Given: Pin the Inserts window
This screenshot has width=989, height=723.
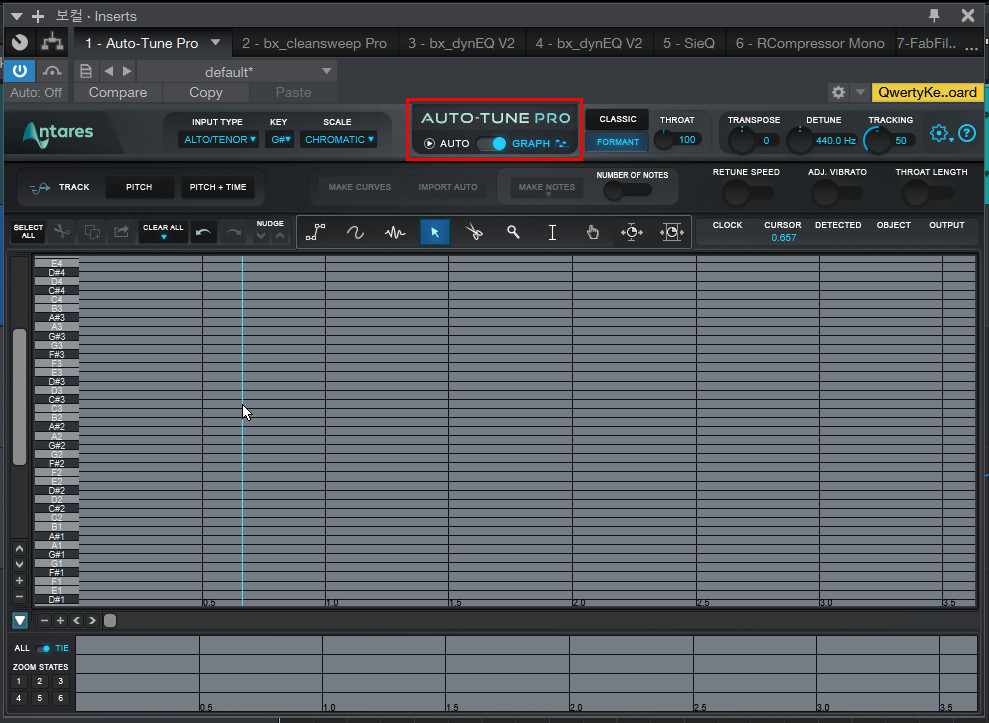Looking at the screenshot, I should [934, 15].
